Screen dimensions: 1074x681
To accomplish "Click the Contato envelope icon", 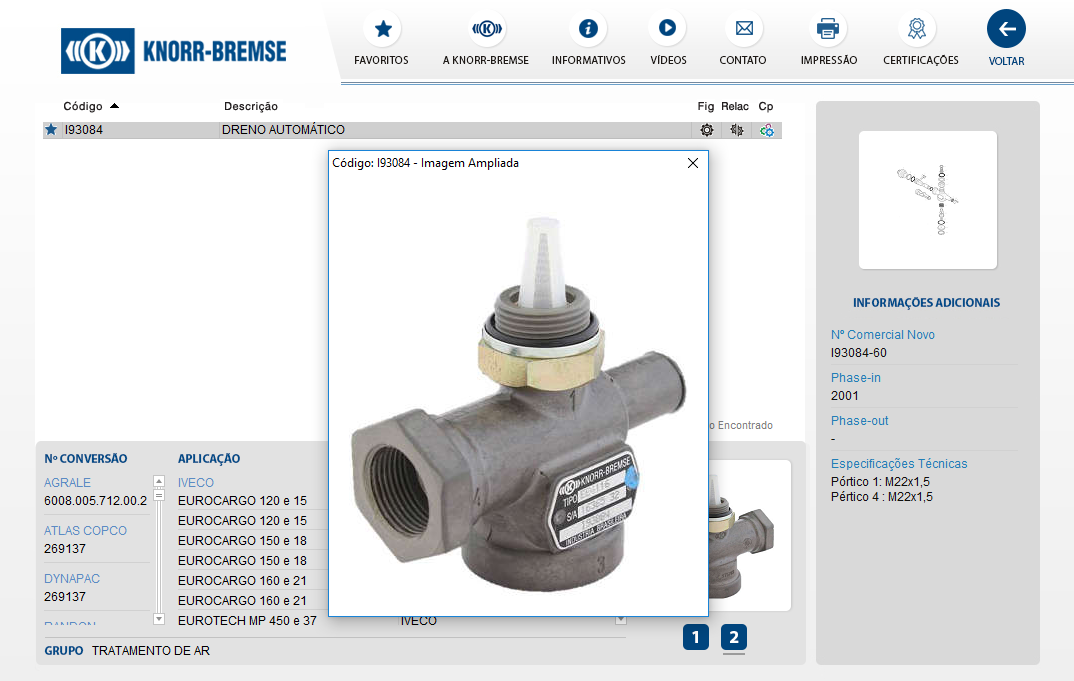I will 743,29.
